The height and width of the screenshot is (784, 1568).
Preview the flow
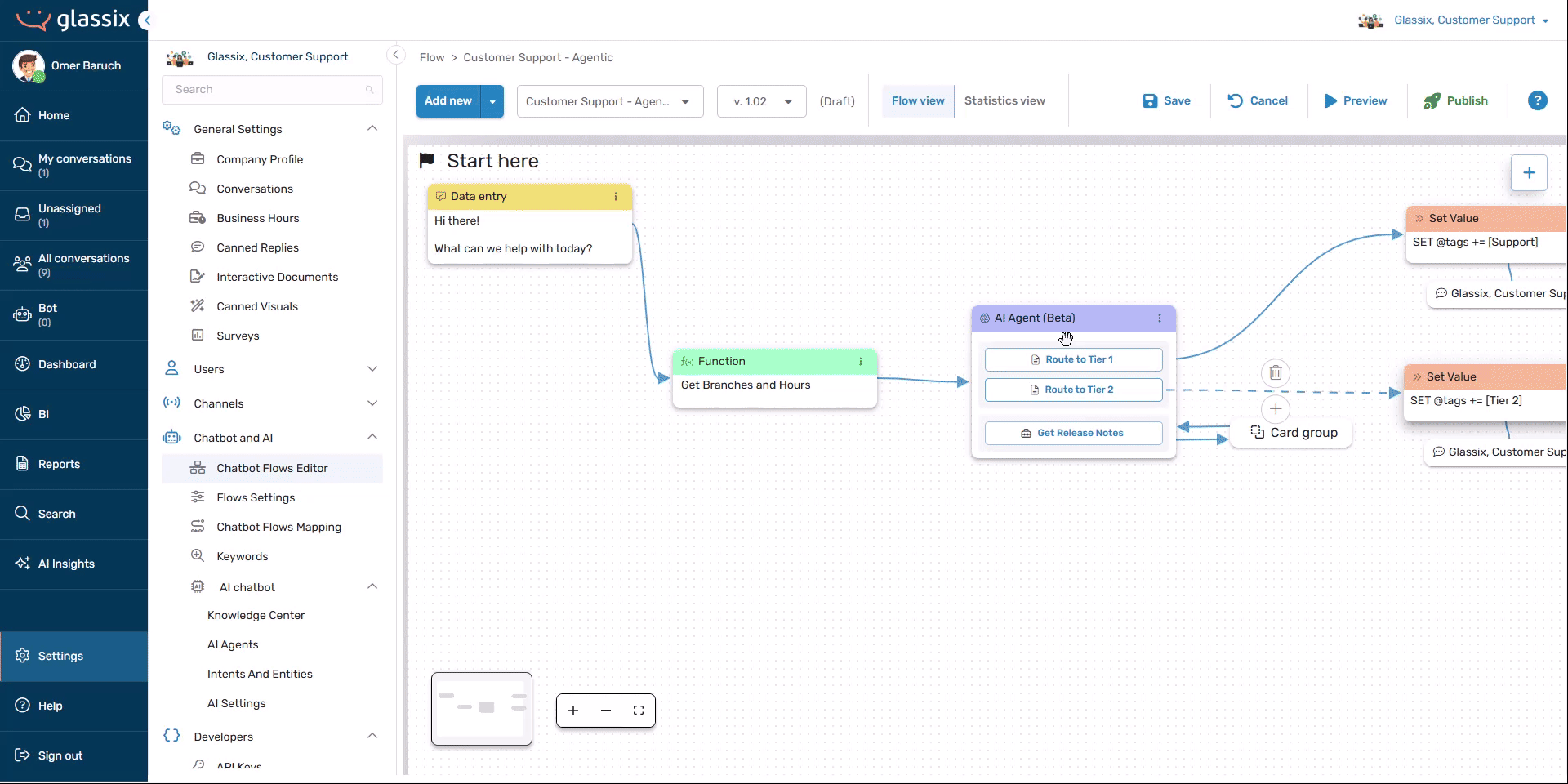point(1356,100)
